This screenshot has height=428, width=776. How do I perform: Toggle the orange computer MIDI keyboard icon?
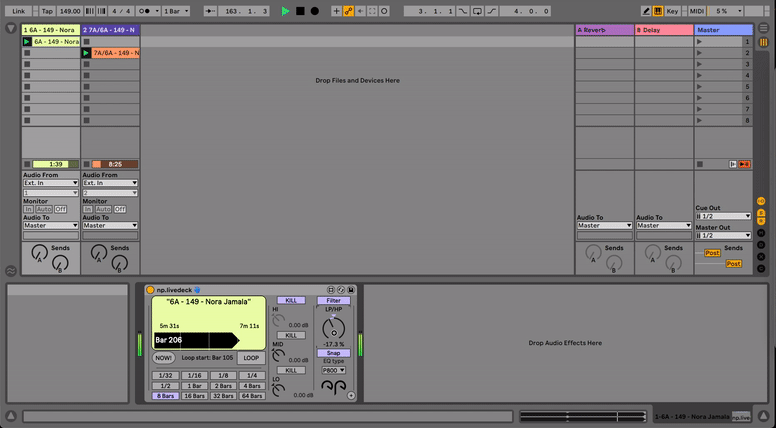tap(658, 11)
